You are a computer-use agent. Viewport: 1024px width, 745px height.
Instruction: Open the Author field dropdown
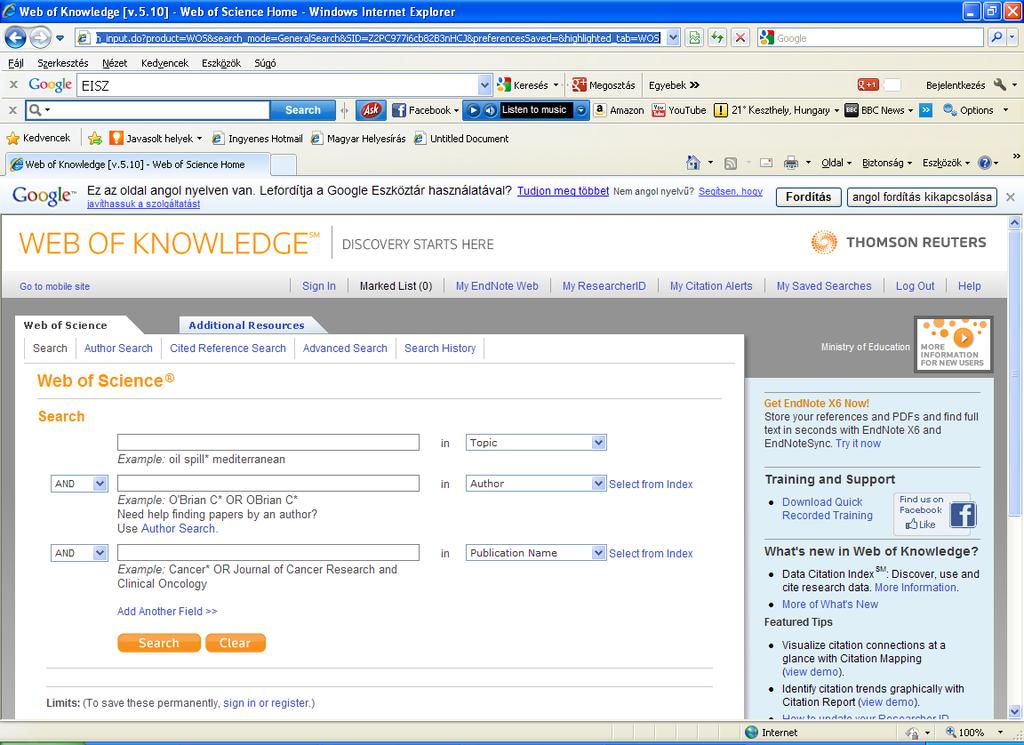599,484
